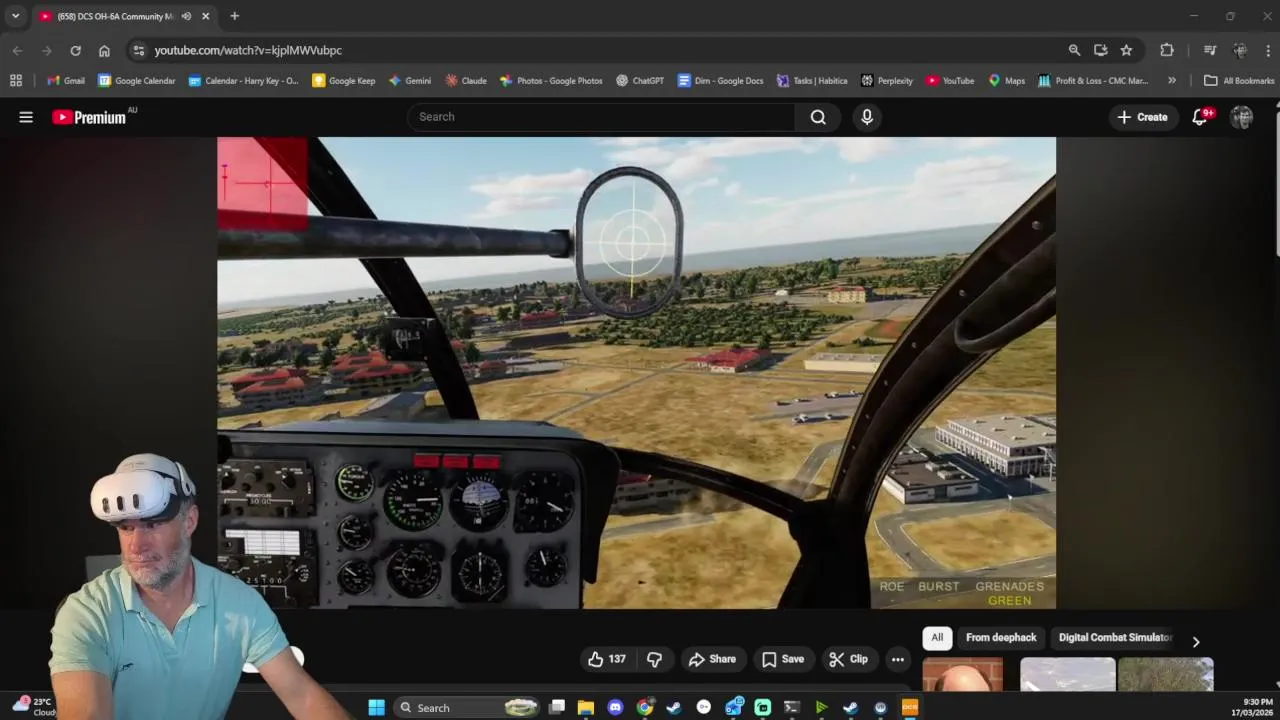Start voice search with the microphone icon
Viewport: 1280px width, 720px height.
[867, 117]
